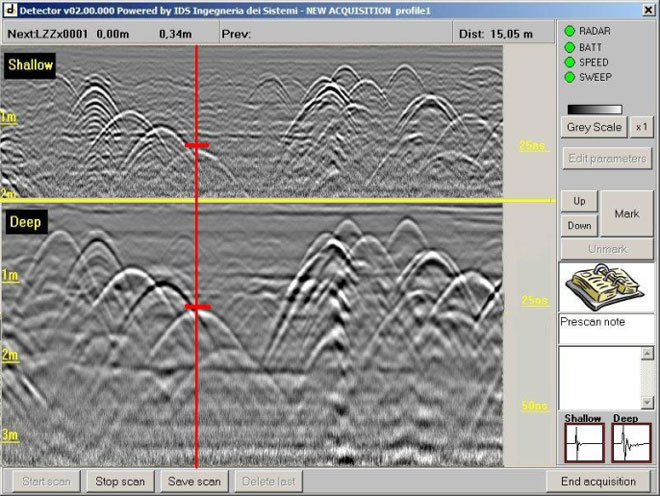Click the red marker on Deep radargram
The image size is (660, 496).
coord(198,307)
